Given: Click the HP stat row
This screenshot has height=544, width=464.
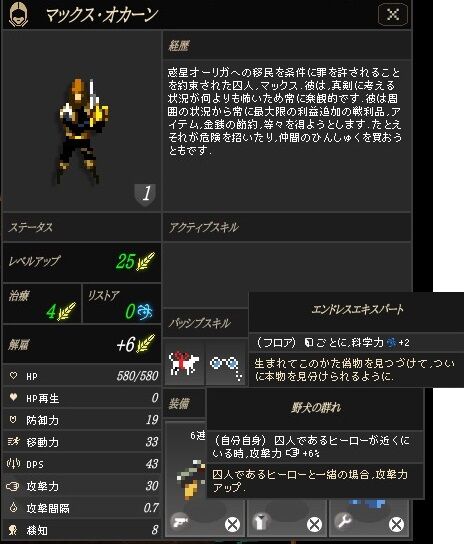Looking at the screenshot, I should pos(82,376).
